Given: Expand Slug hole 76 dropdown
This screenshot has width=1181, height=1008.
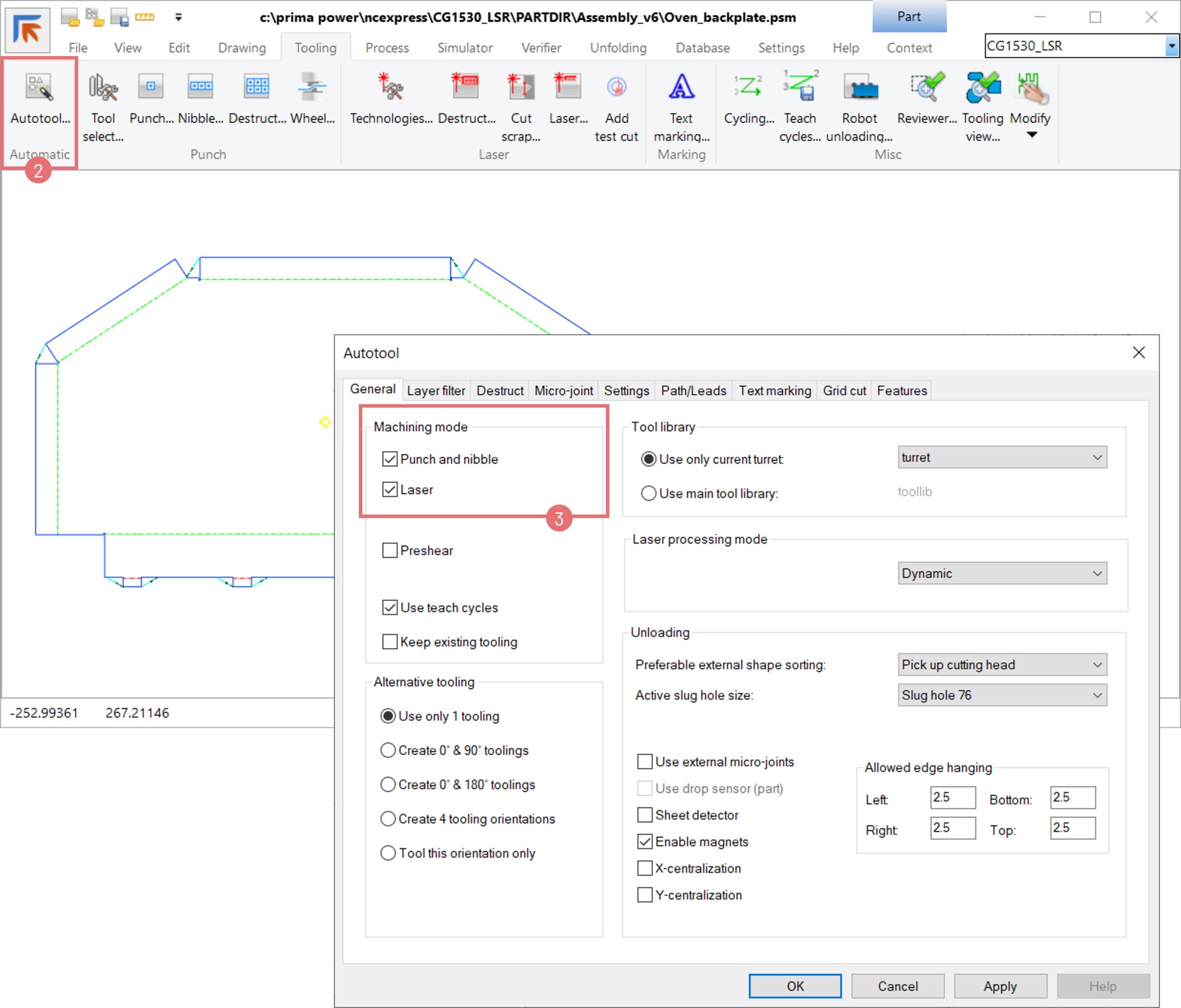Looking at the screenshot, I should (x=1002, y=695).
